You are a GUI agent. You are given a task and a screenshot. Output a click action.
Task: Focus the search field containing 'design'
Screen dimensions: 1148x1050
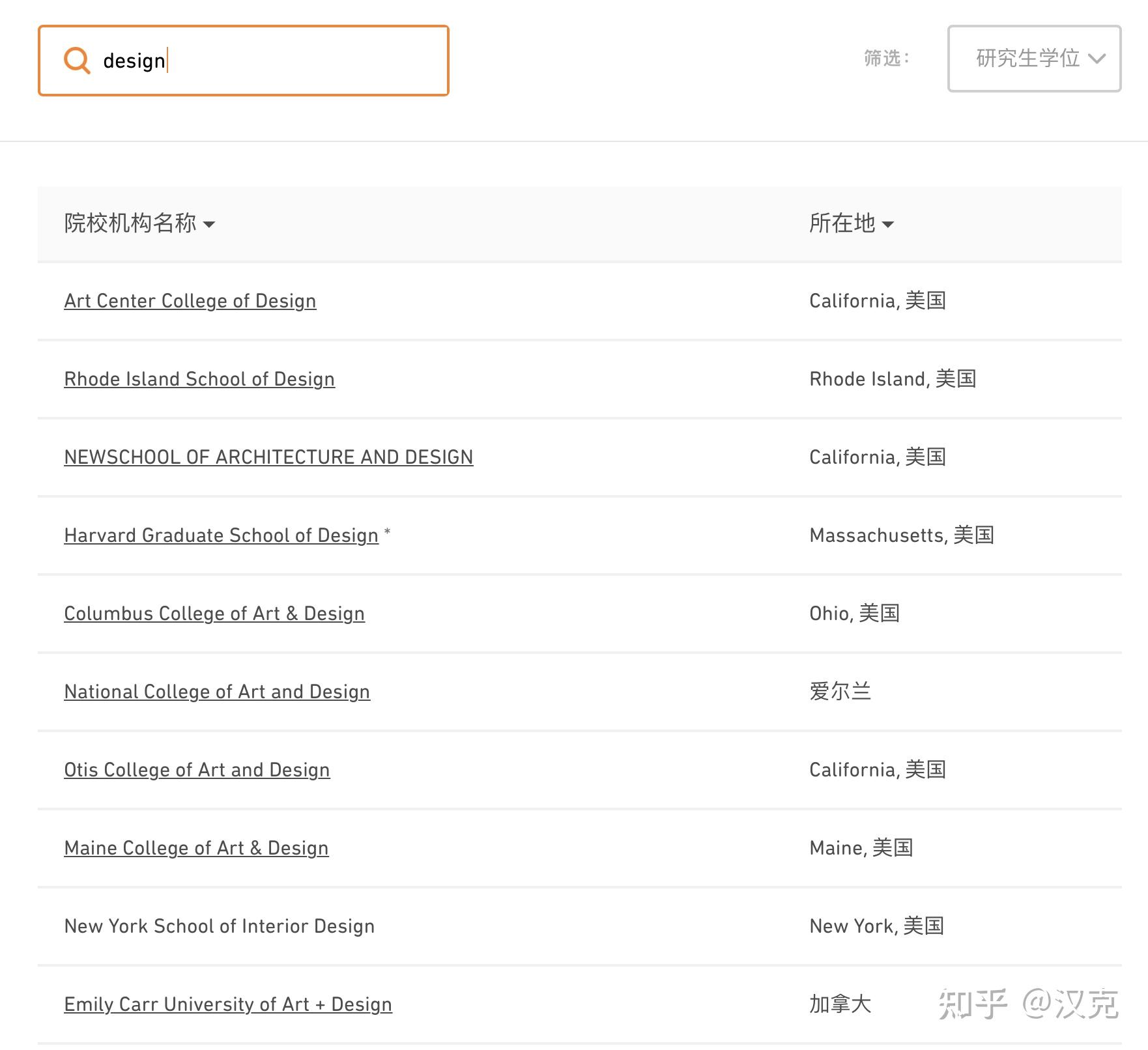click(244, 61)
